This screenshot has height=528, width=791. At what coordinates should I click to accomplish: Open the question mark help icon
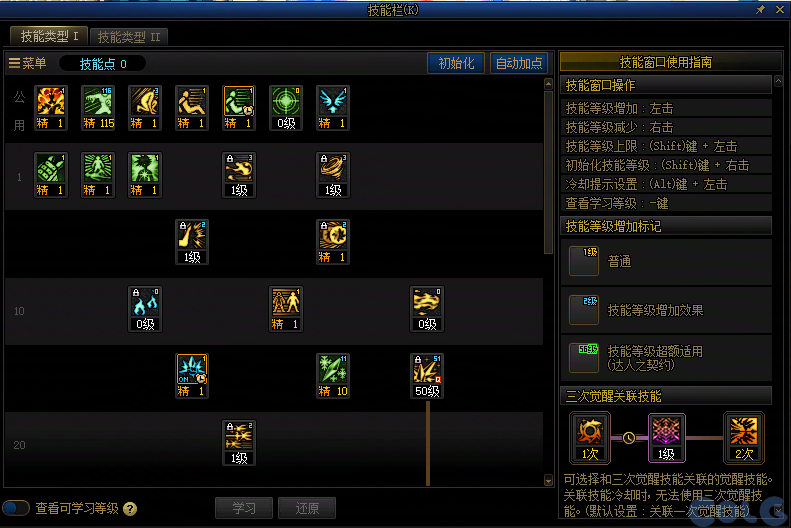(130, 509)
